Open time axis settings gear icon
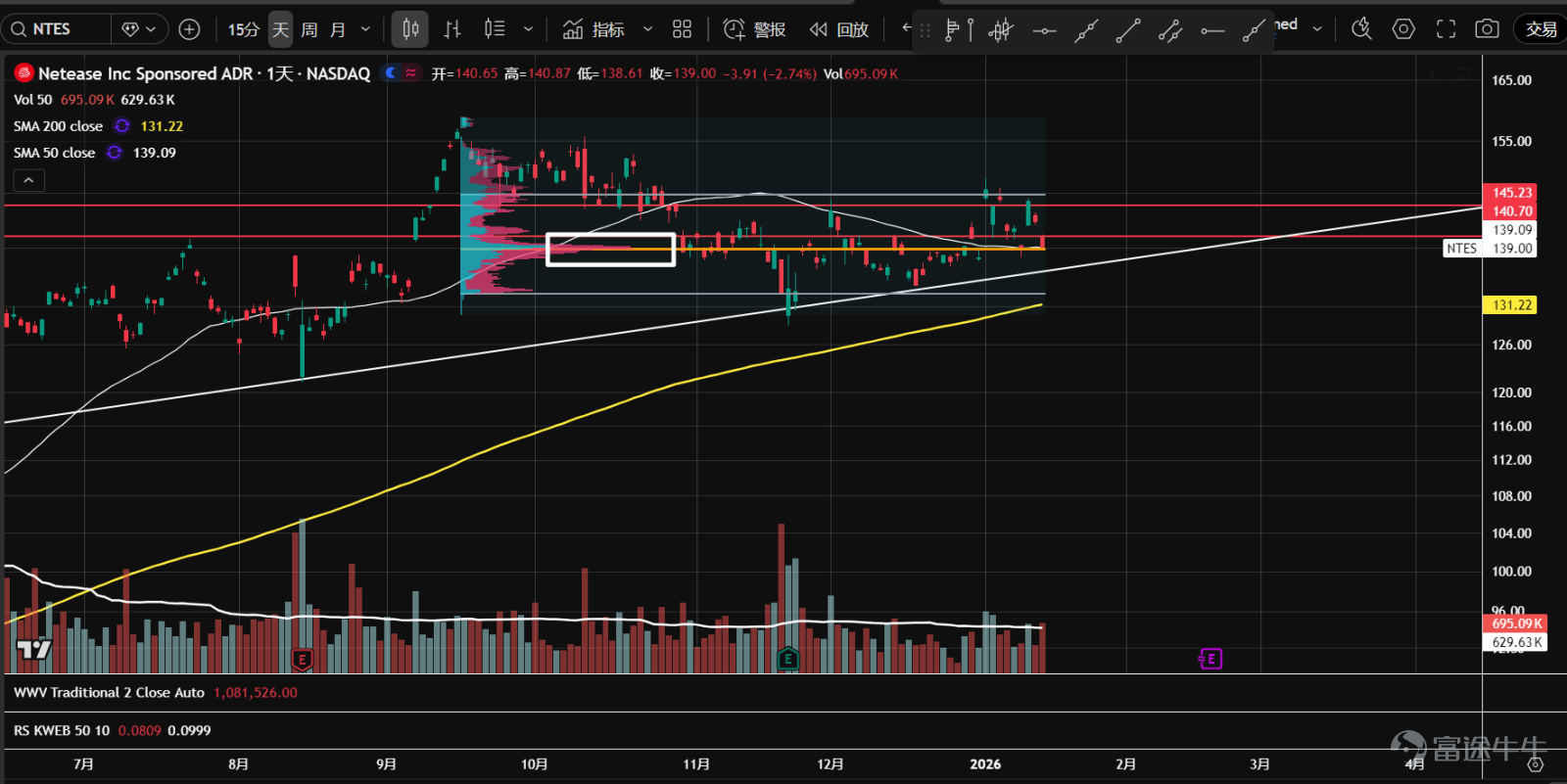This screenshot has width=1567, height=784. point(1536,764)
